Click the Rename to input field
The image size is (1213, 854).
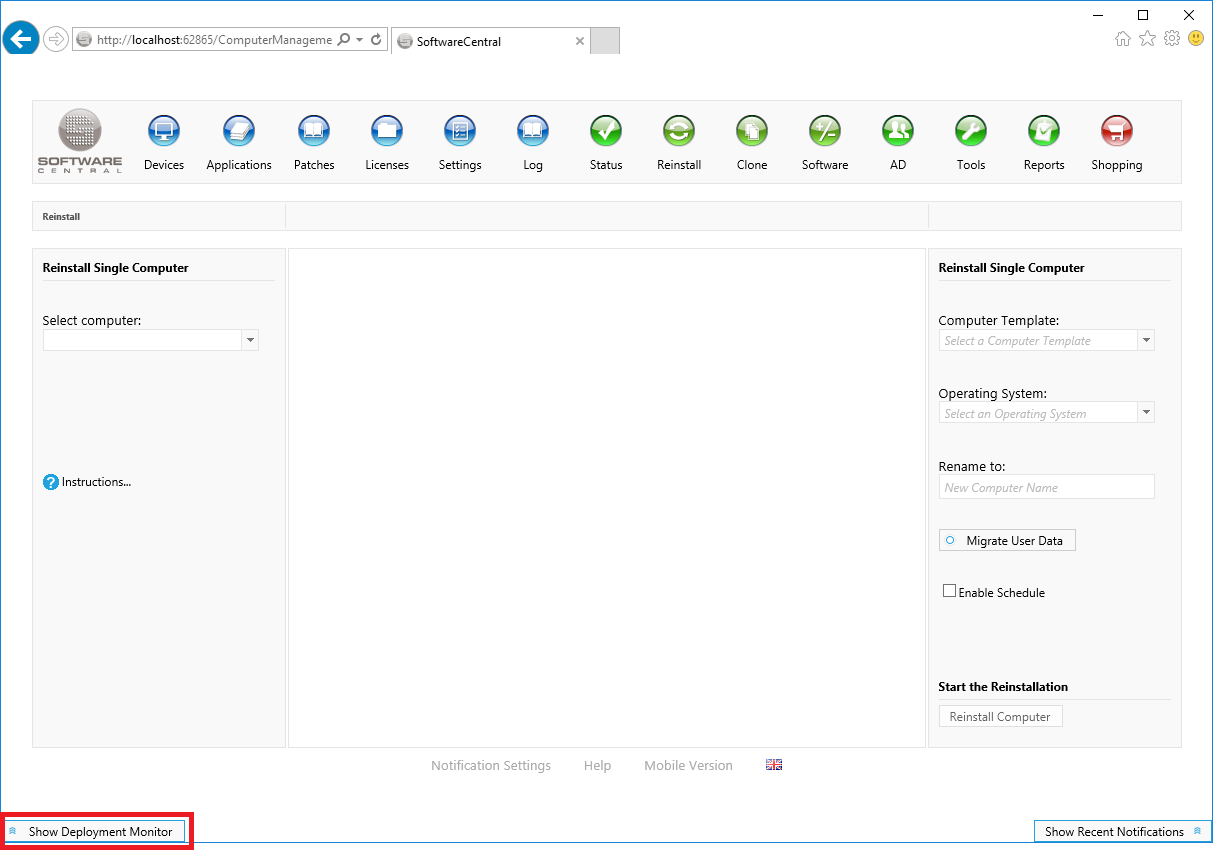(1046, 487)
